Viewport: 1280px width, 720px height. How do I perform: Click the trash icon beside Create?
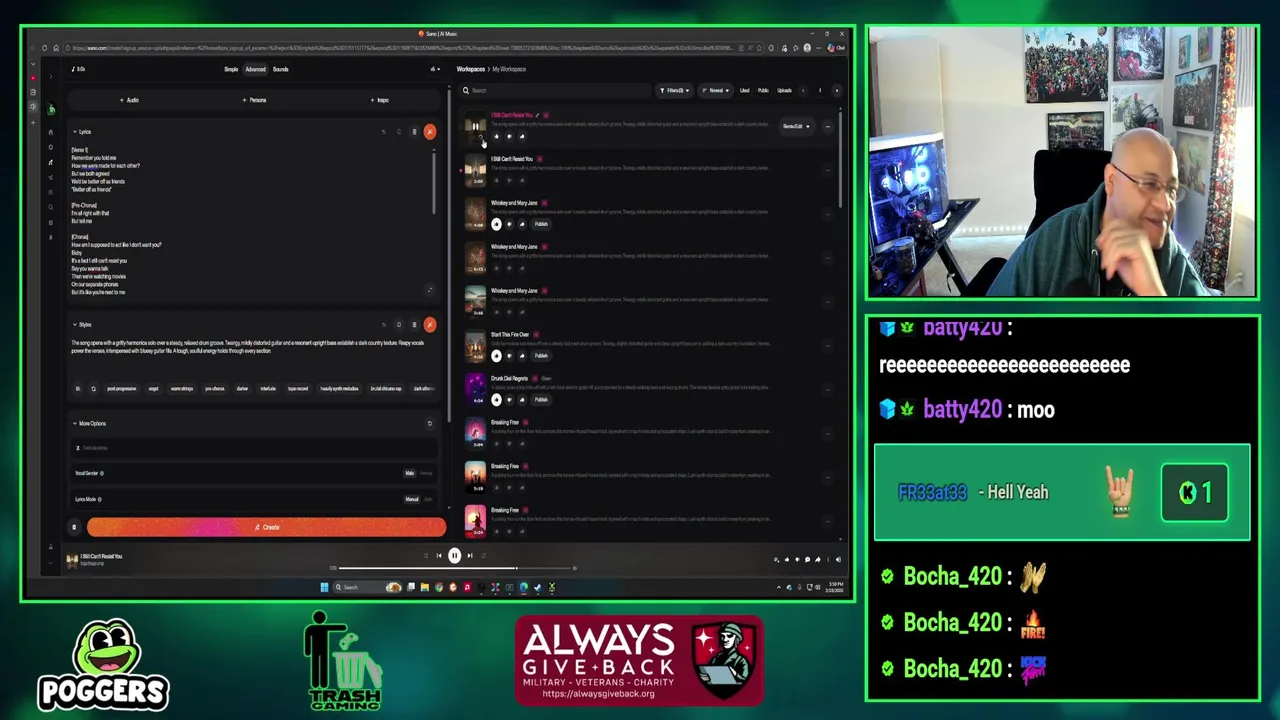pyautogui.click(x=74, y=527)
